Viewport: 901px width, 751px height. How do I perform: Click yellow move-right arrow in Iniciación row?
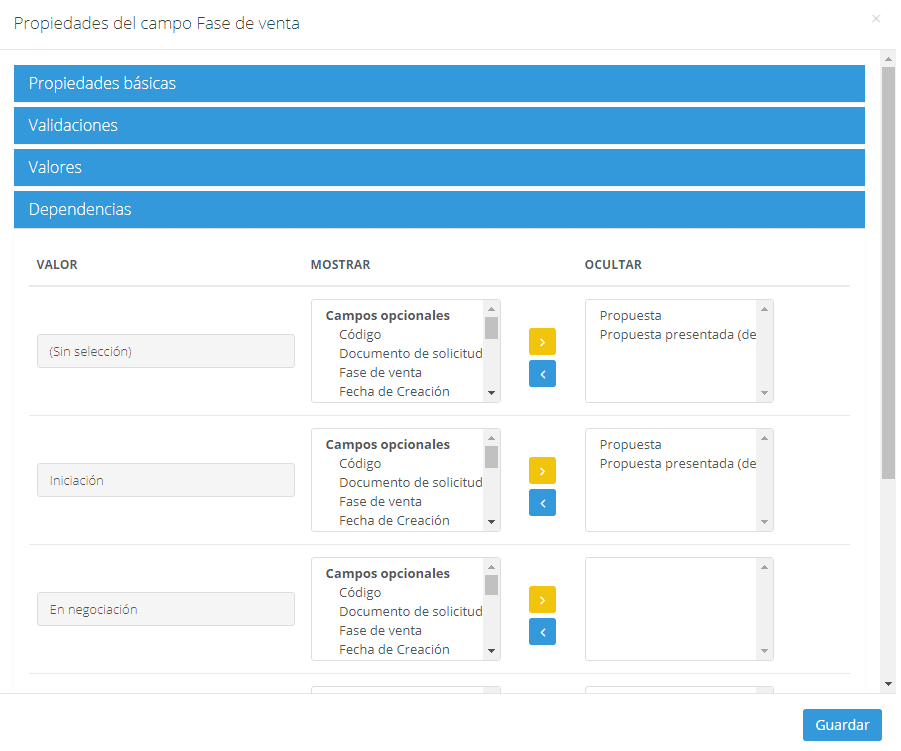tap(542, 471)
